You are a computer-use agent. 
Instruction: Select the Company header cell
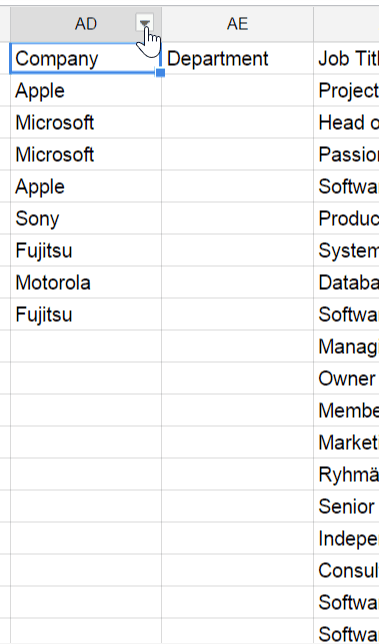(85, 58)
